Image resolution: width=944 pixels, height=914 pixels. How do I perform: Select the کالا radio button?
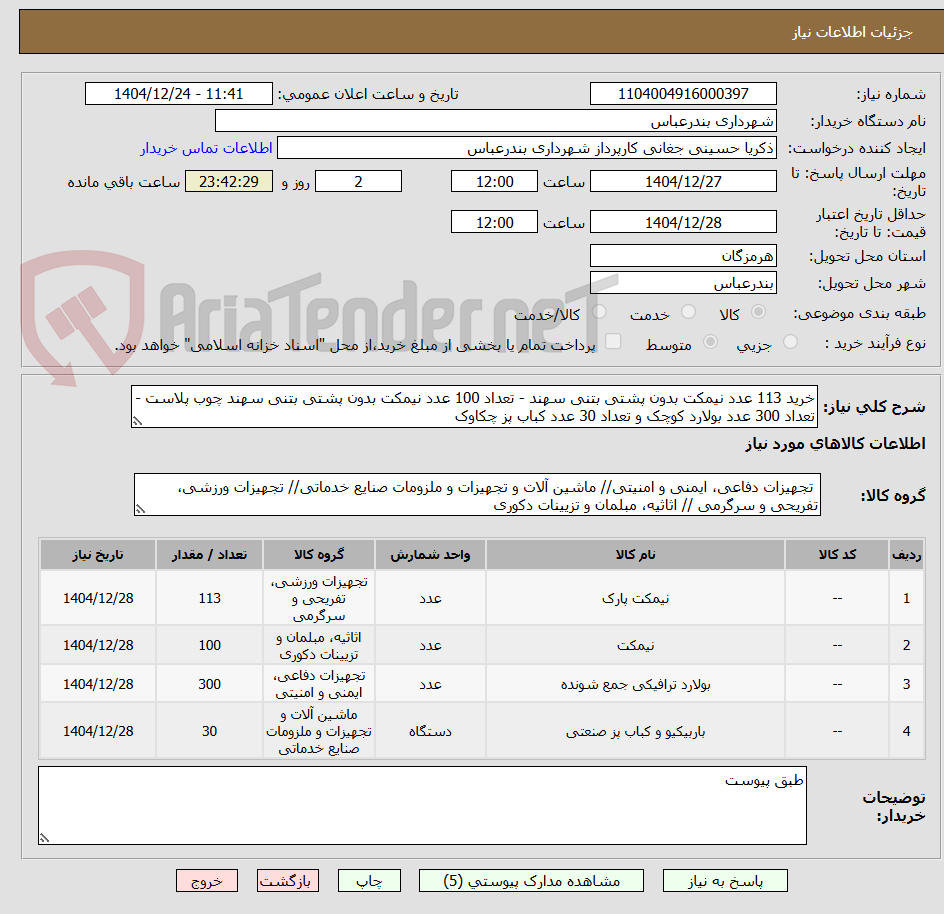coord(758,312)
